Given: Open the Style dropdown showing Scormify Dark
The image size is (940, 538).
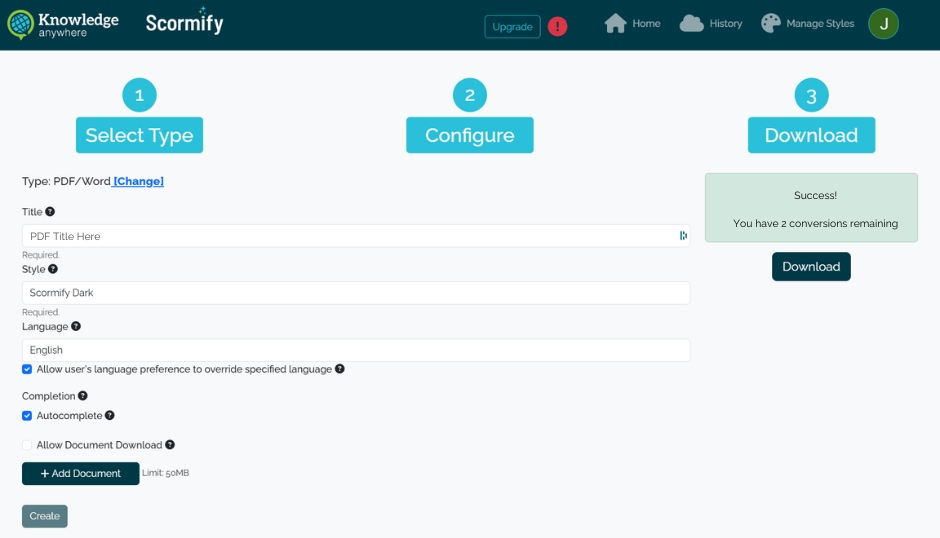Looking at the screenshot, I should tap(356, 293).
